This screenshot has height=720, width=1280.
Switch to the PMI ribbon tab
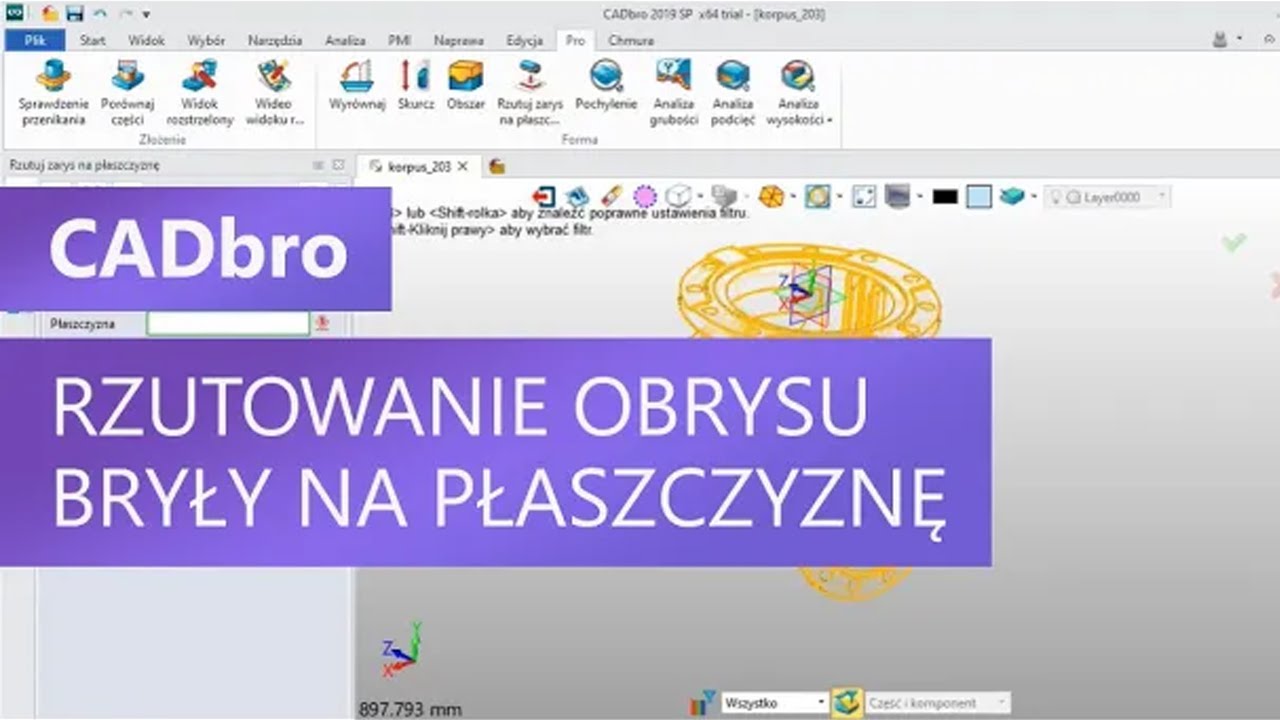[399, 41]
